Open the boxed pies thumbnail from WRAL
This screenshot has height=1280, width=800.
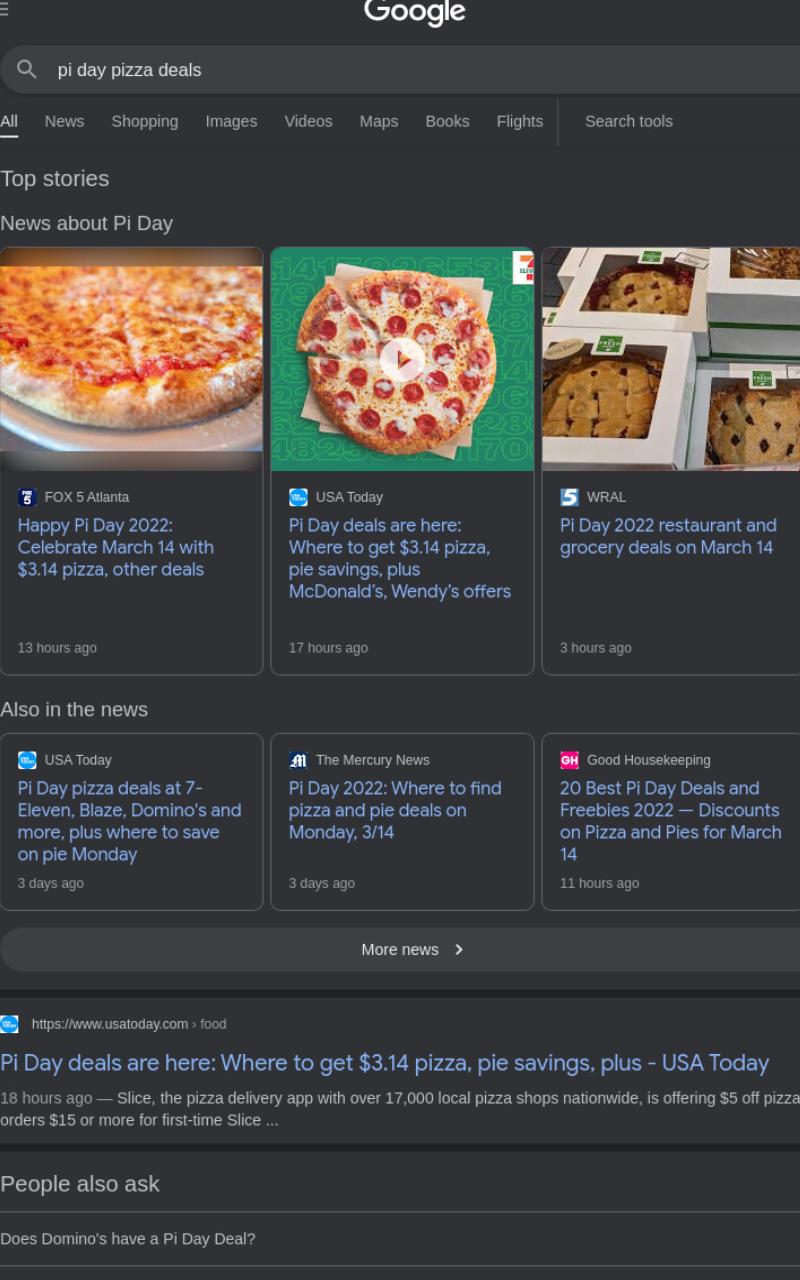pos(671,359)
